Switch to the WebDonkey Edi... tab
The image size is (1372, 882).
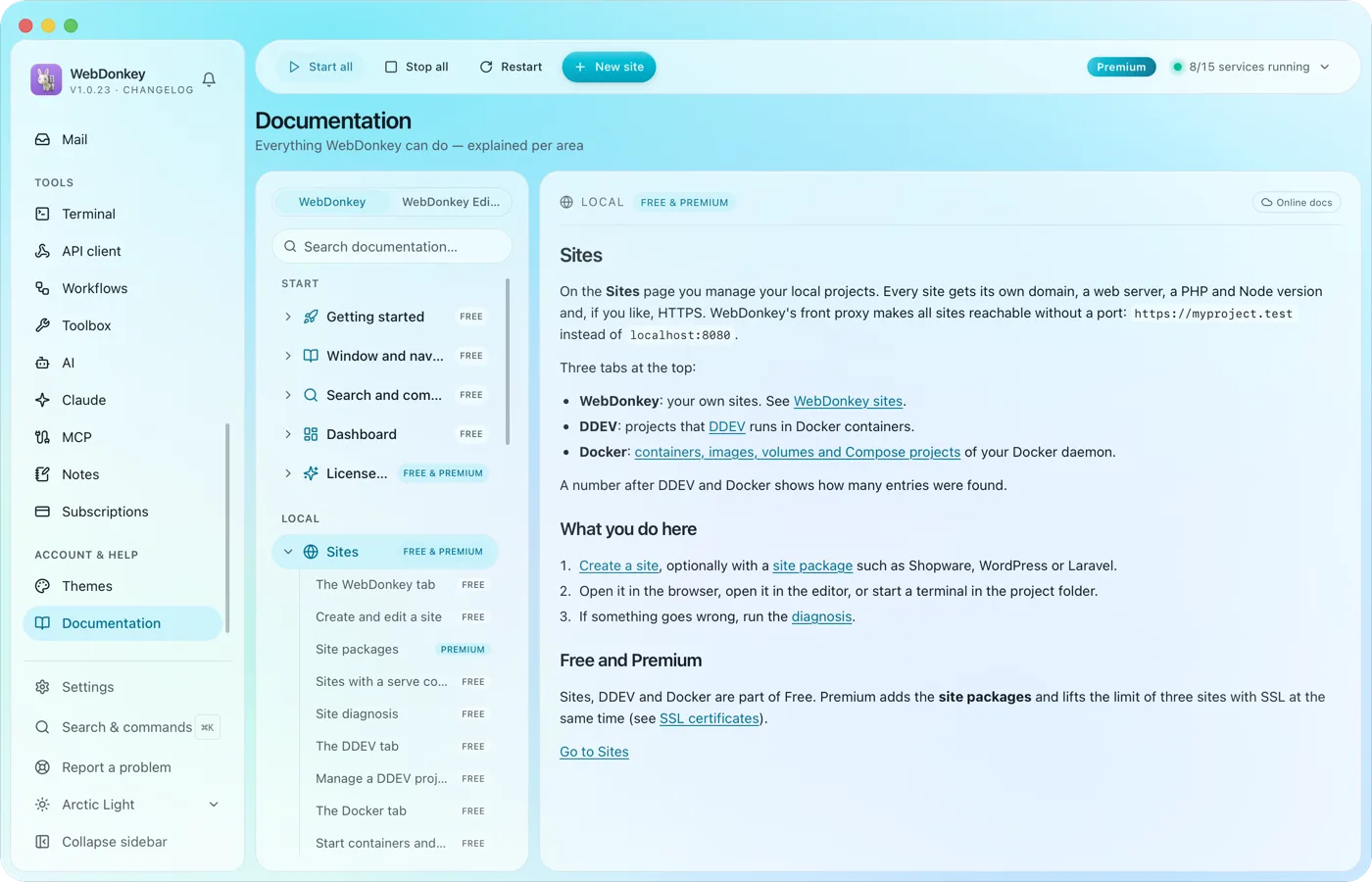click(x=451, y=202)
